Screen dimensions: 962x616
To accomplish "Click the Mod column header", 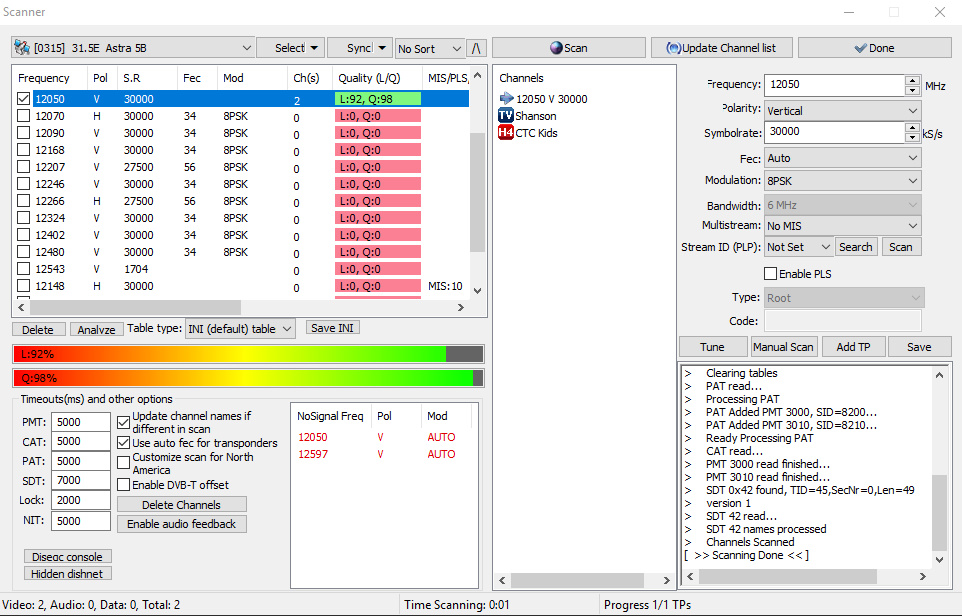I will [x=252, y=78].
